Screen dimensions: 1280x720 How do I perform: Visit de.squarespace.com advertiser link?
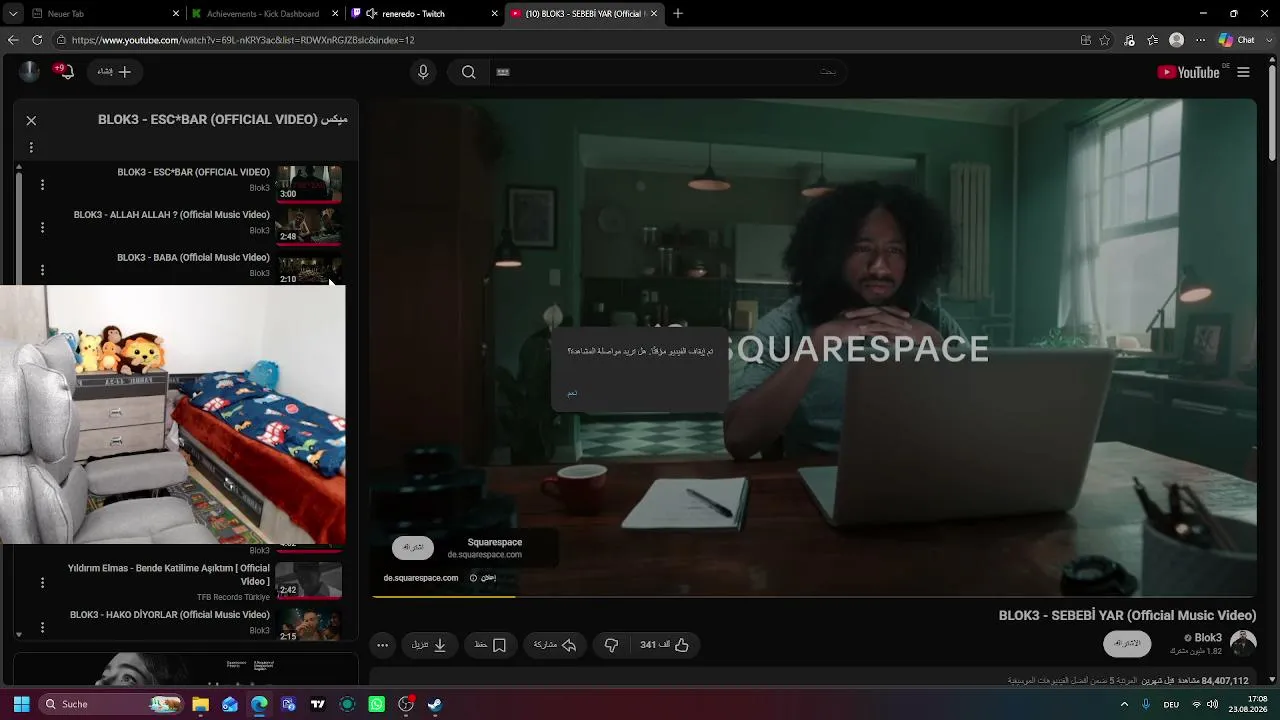pos(421,578)
